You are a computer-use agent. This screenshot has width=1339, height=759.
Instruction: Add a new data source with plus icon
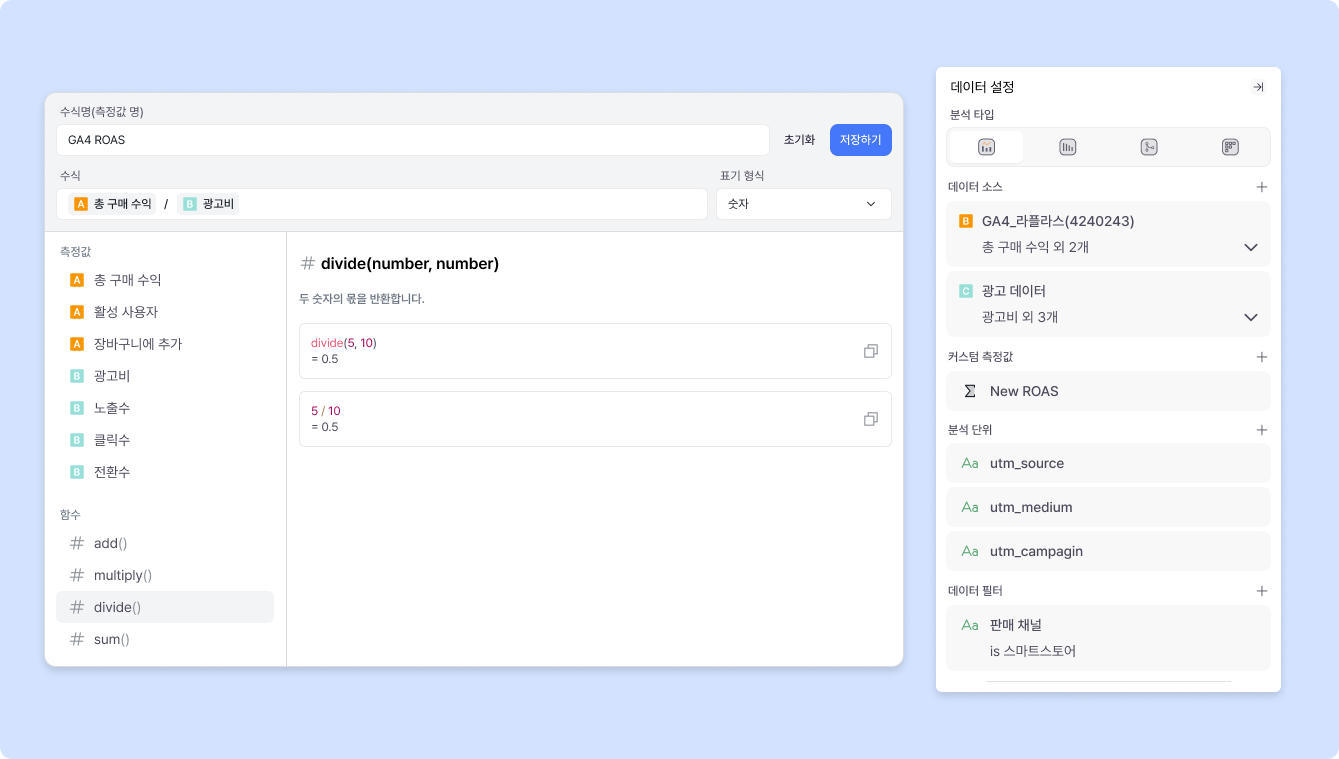1261,186
